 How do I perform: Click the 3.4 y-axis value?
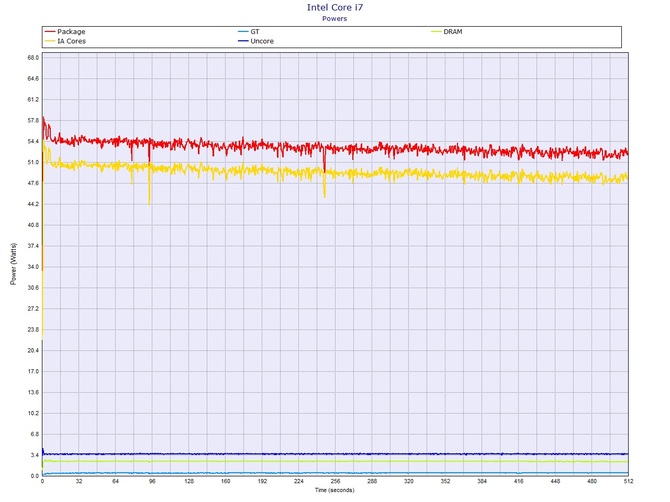click(x=35, y=455)
